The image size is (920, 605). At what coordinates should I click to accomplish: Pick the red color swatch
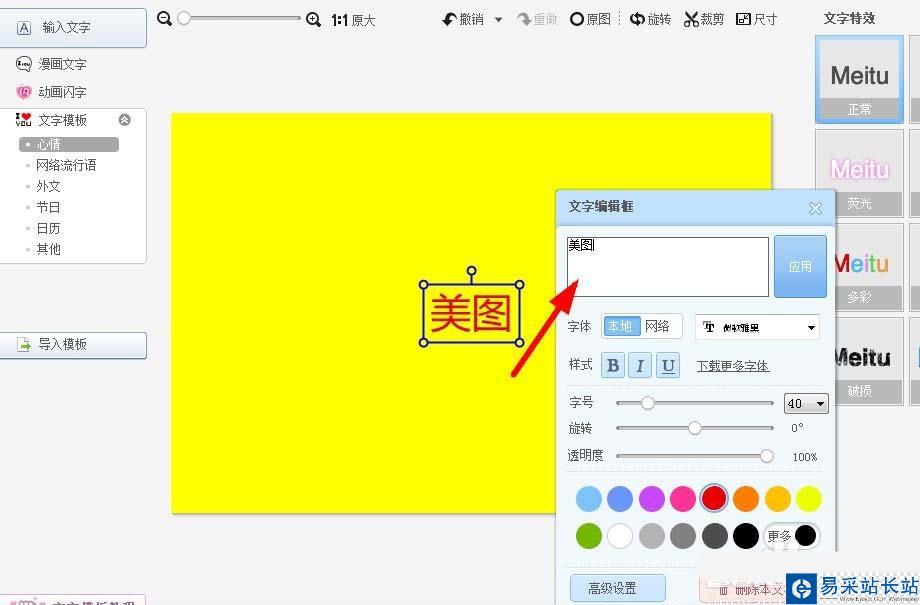pyautogui.click(x=714, y=499)
